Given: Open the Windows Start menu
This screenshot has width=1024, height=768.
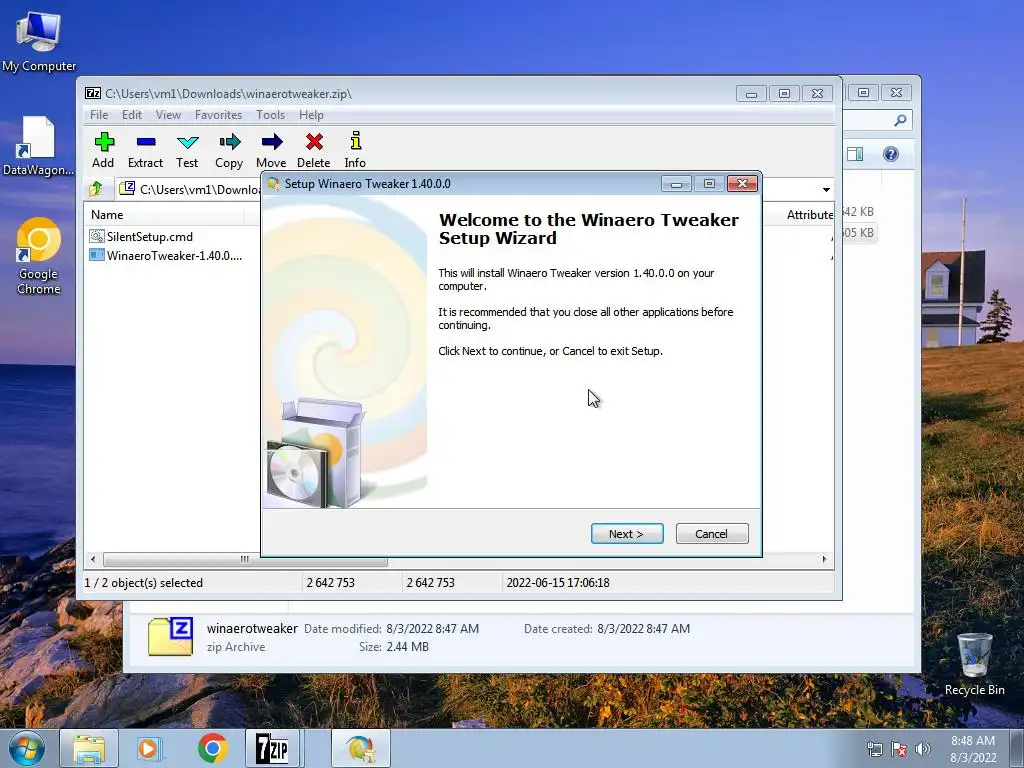Looking at the screenshot, I should 27,748.
